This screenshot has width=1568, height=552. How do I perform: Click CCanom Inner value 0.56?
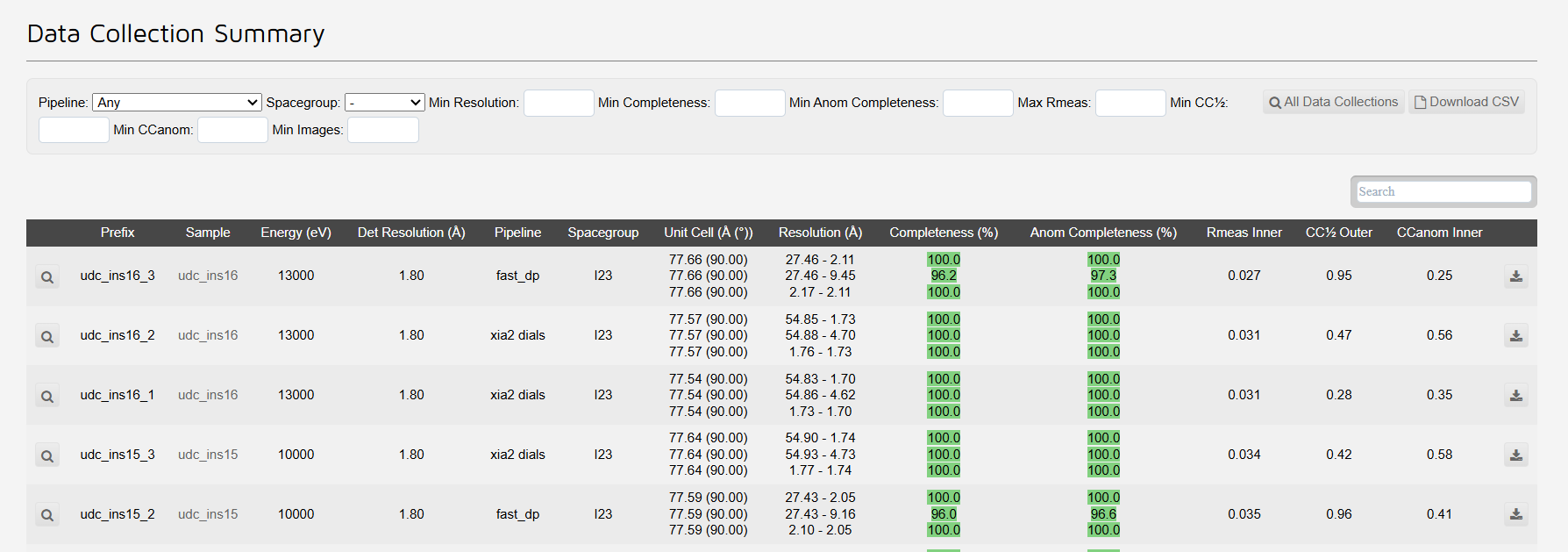click(x=1439, y=335)
